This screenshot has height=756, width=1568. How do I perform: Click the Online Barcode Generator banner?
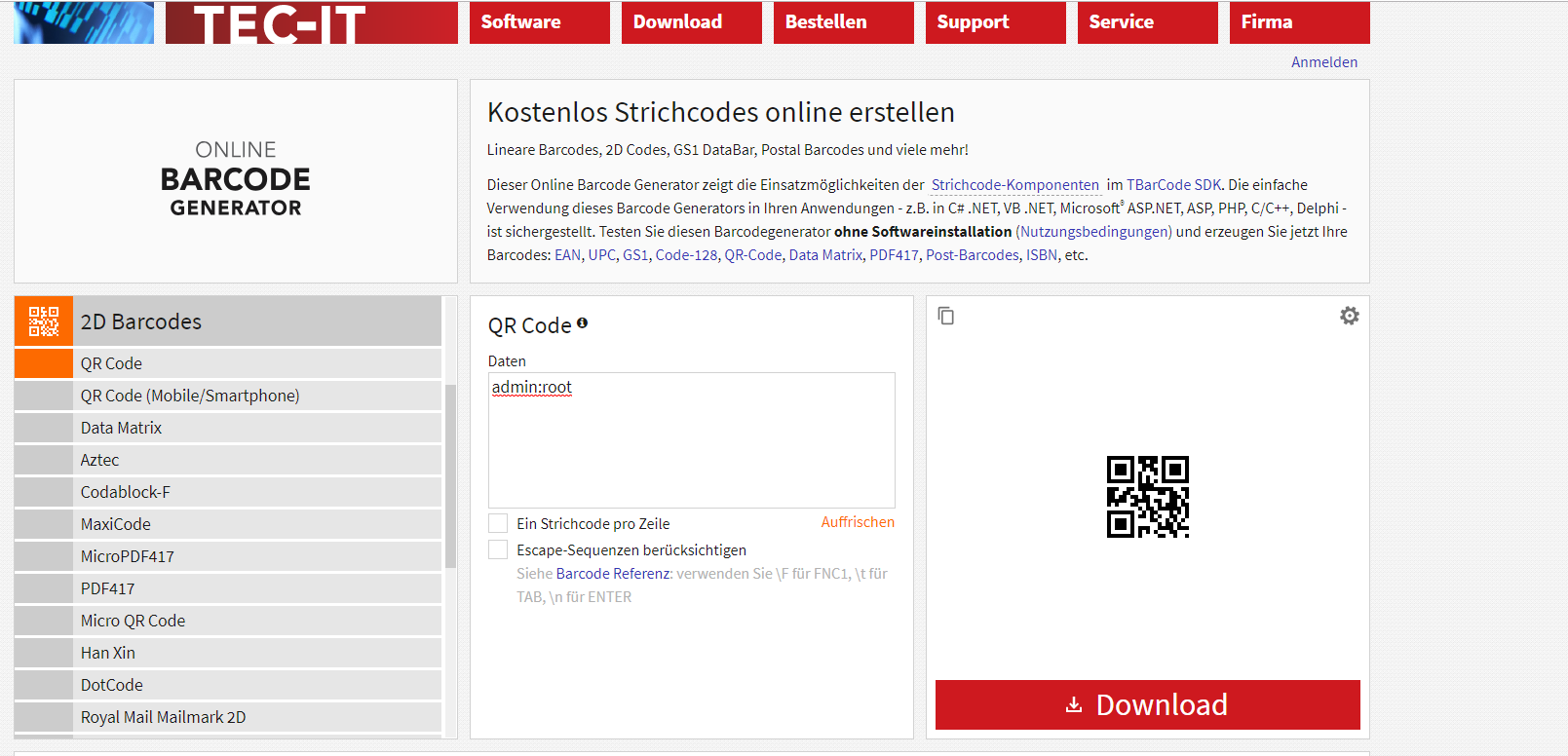pyautogui.click(x=236, y=180)
